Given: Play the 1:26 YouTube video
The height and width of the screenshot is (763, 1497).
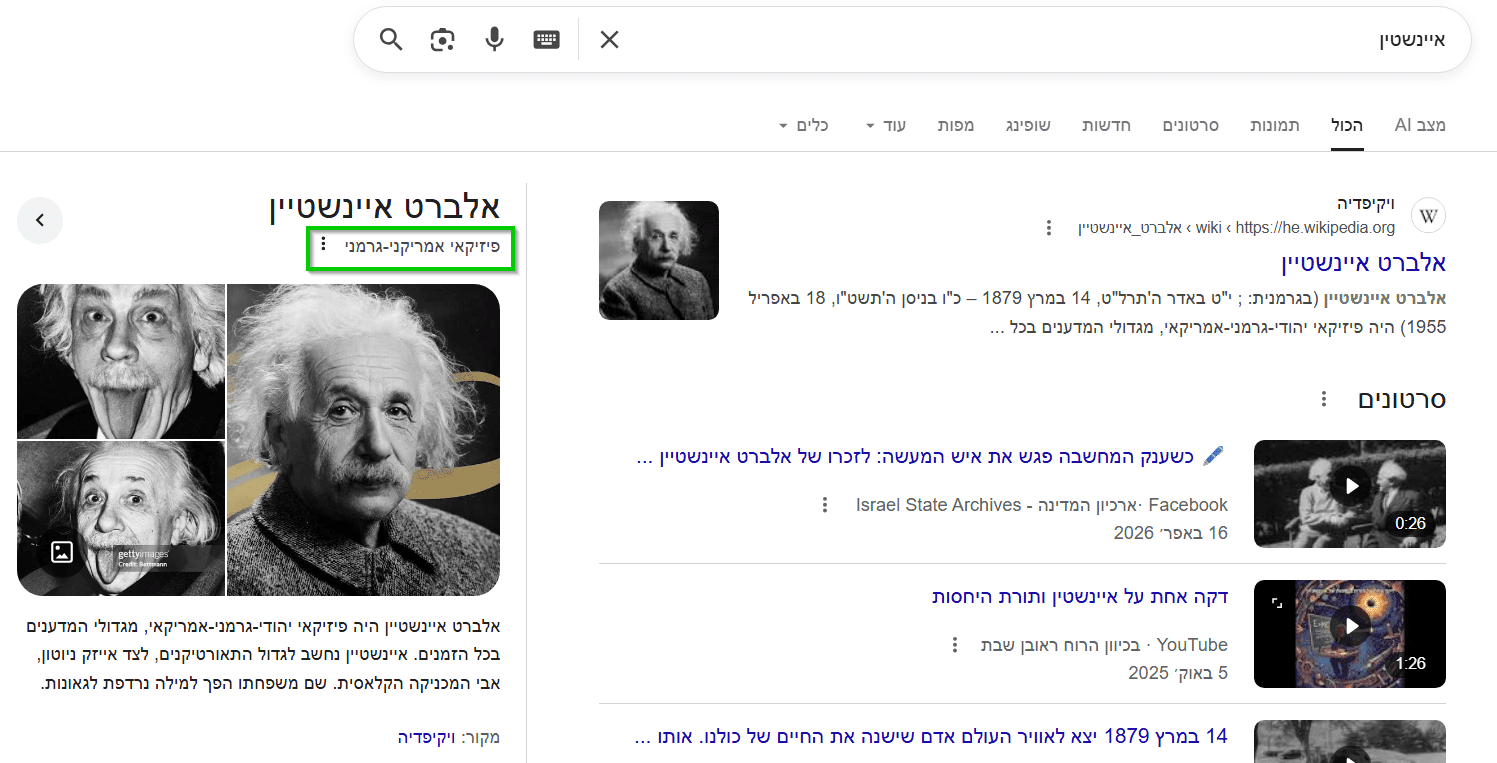Looking at the screenshot, I should 1350,627.
